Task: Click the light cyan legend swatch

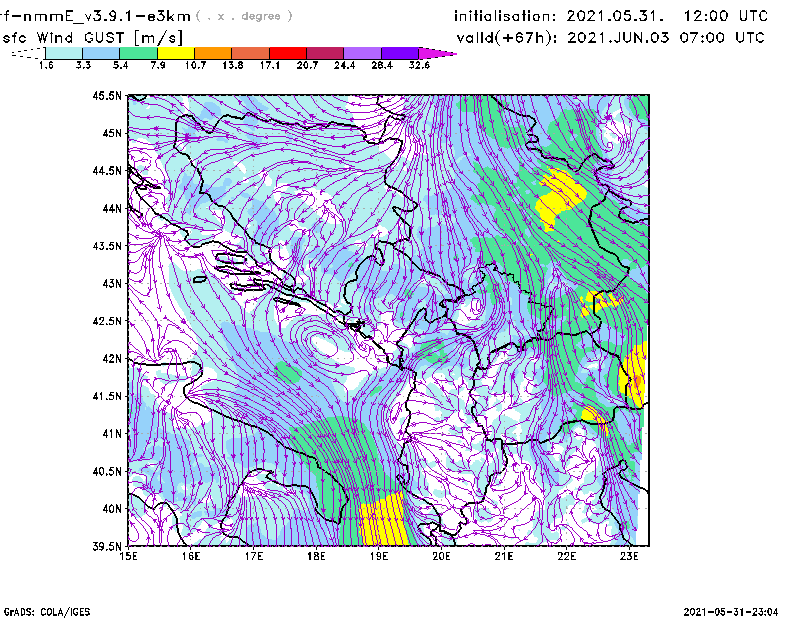Action: tap(64, 53)
